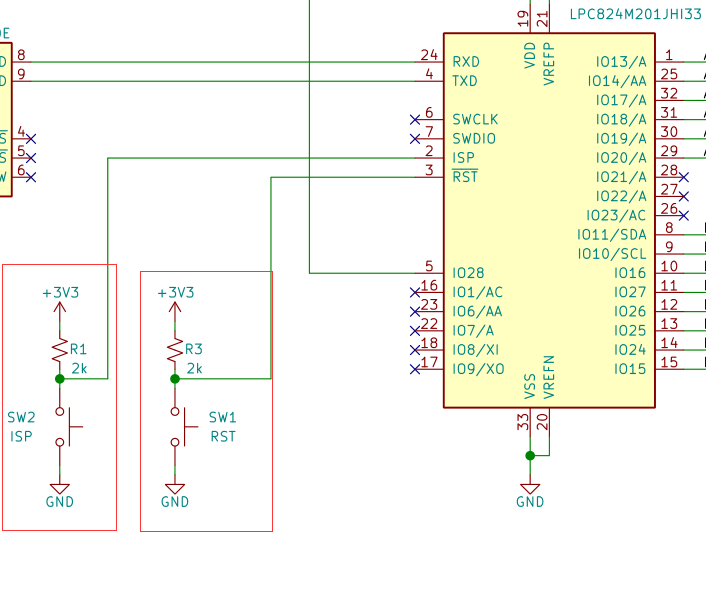The image size is (706, 596).
Task: Click the no-connect X on IO9/XO pin 17
Action: click(x=415, y=369)
